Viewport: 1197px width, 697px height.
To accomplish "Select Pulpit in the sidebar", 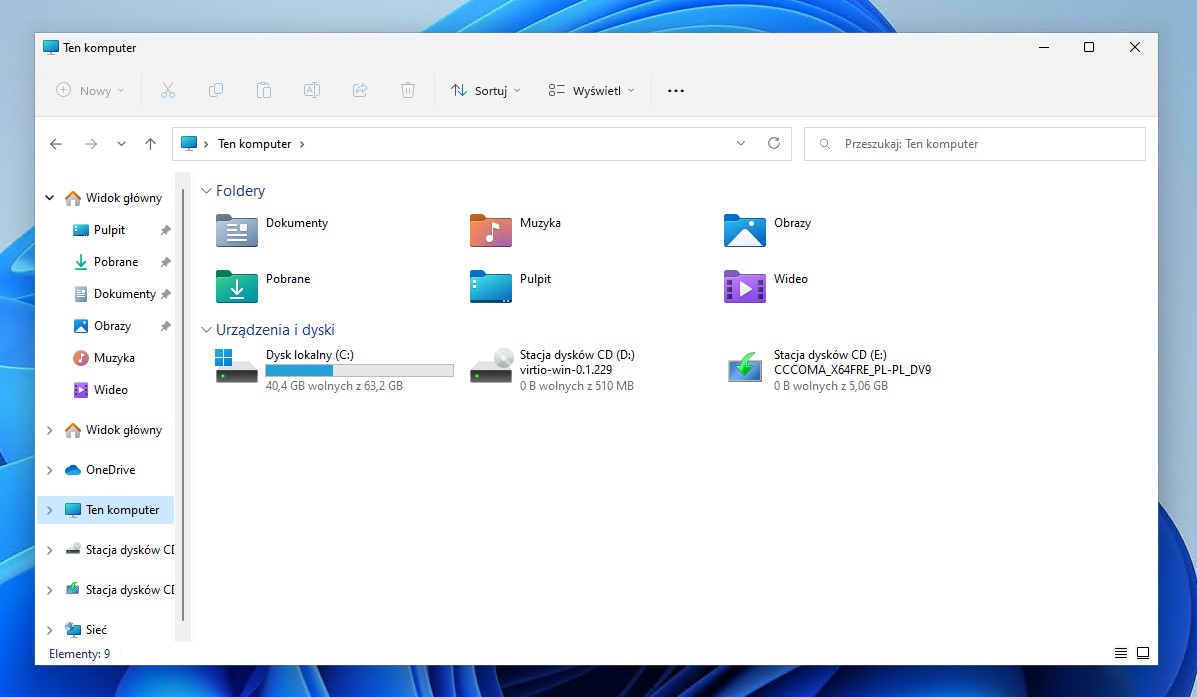I will coord(109,230).
